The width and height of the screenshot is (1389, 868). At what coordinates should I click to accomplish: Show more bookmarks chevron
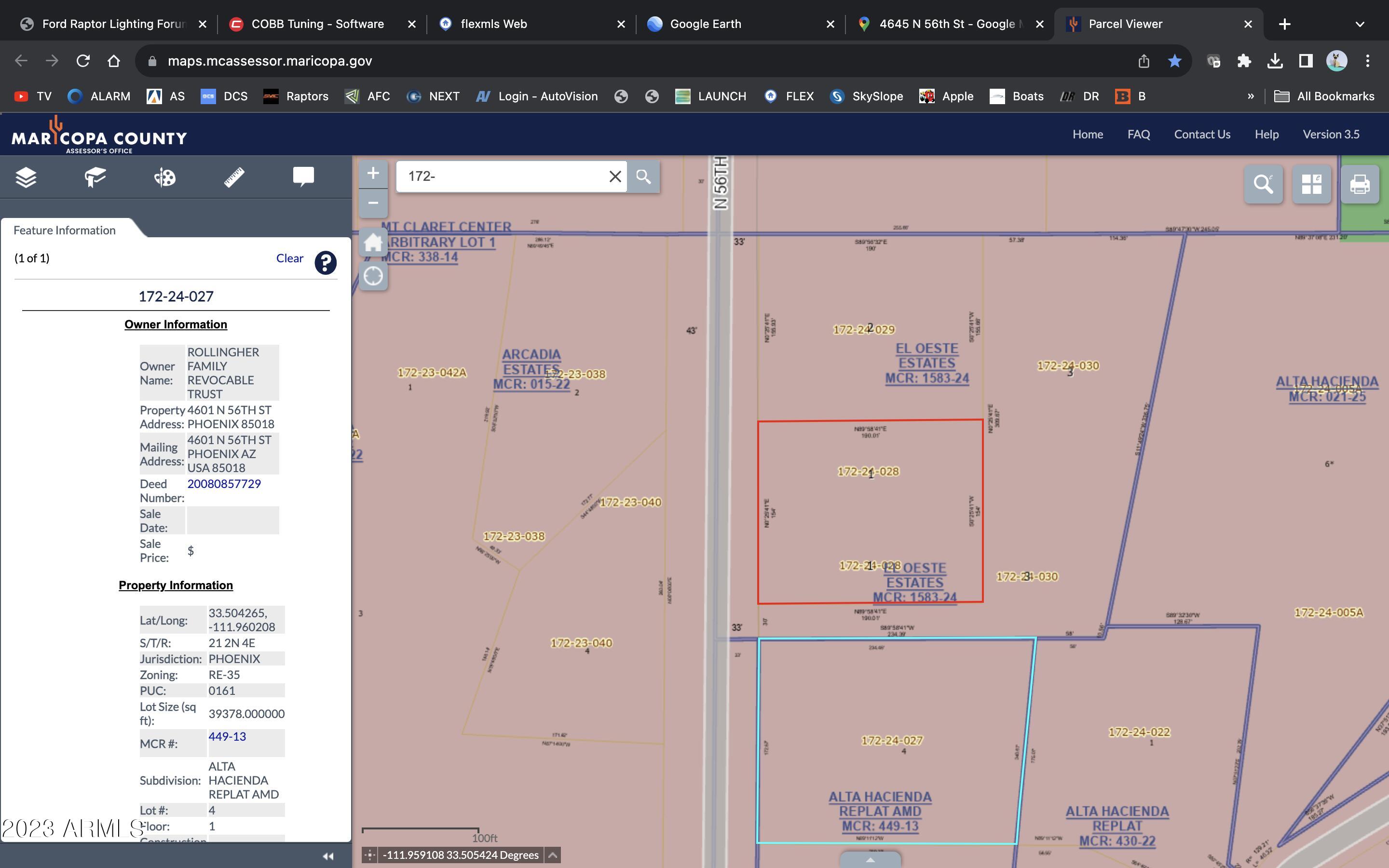point(1251,96)
